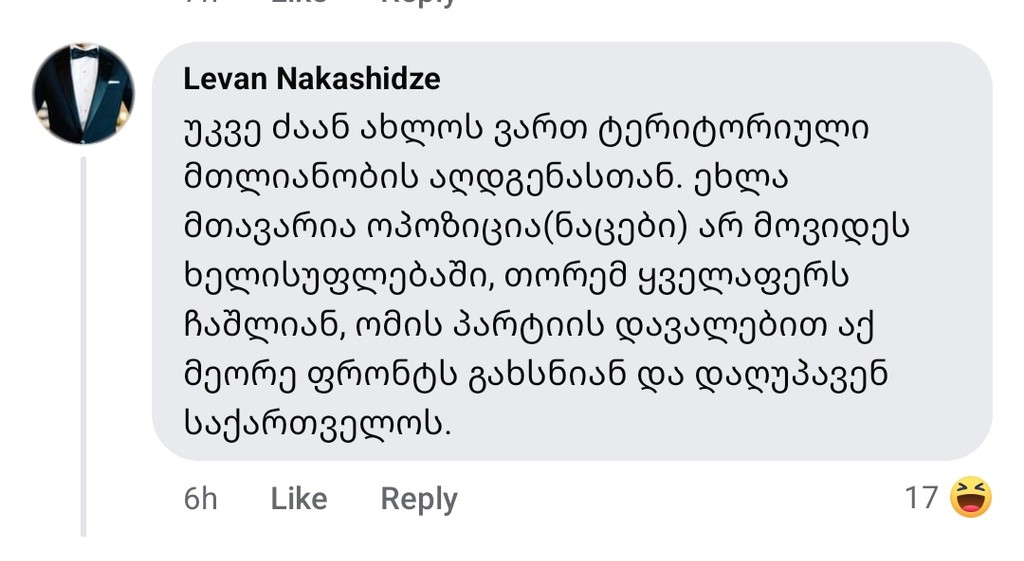The image size is (1024, 561).
Task: Like Levan Nakashidze's comment
Action: pos(299,498)
